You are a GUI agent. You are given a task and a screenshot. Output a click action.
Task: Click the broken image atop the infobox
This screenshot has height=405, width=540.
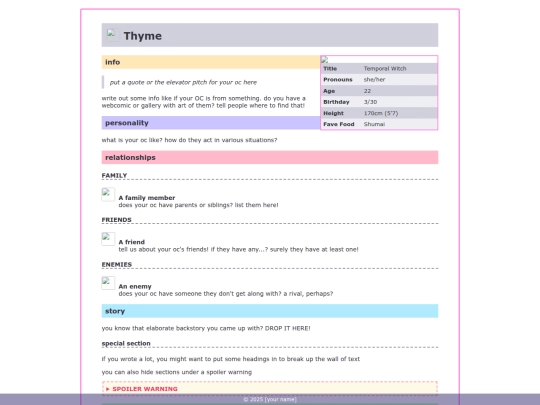[x=325, y=60]
